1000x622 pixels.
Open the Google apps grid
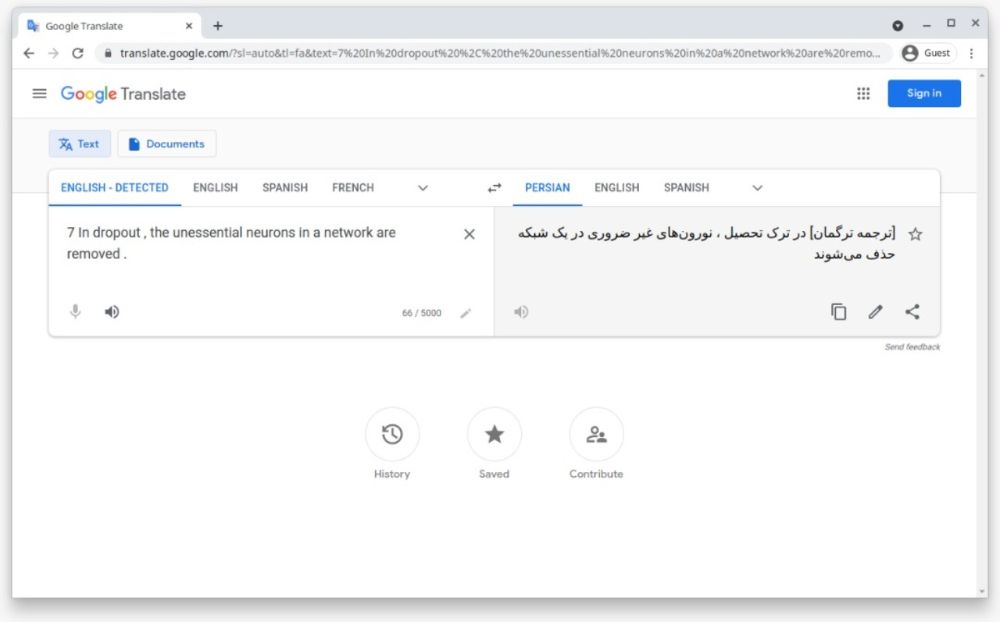pyautogui.click(x=863, y=94)
